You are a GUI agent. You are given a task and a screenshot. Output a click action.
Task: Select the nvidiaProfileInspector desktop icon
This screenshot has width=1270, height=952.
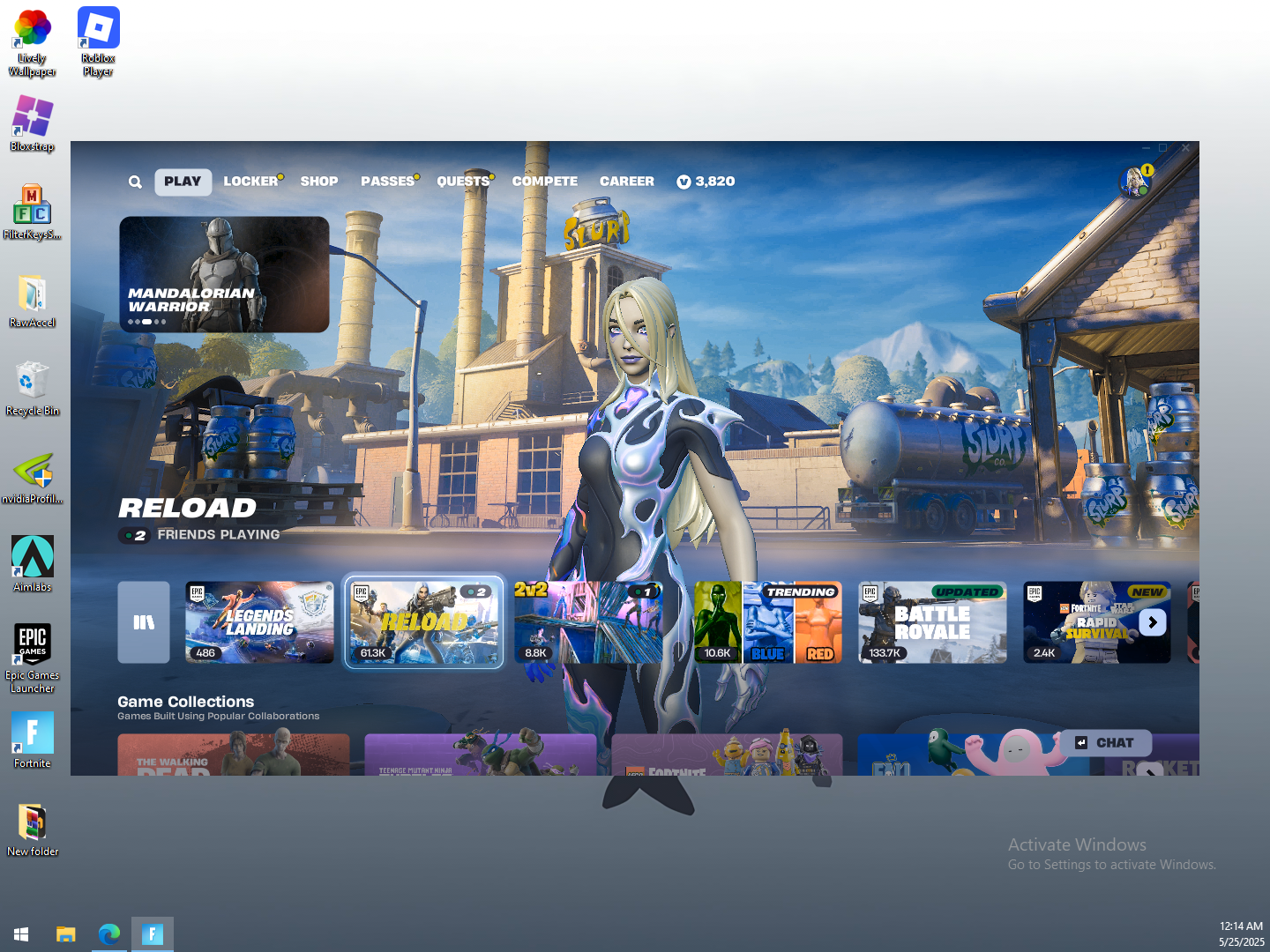pyautogui.click(x=33, y=477)
